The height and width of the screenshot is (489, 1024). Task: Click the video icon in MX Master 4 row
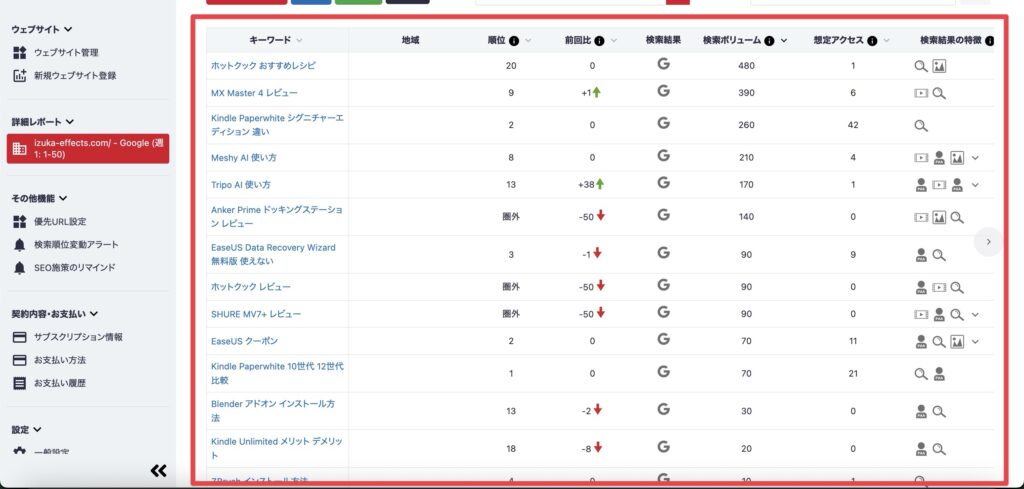(921, 93)
